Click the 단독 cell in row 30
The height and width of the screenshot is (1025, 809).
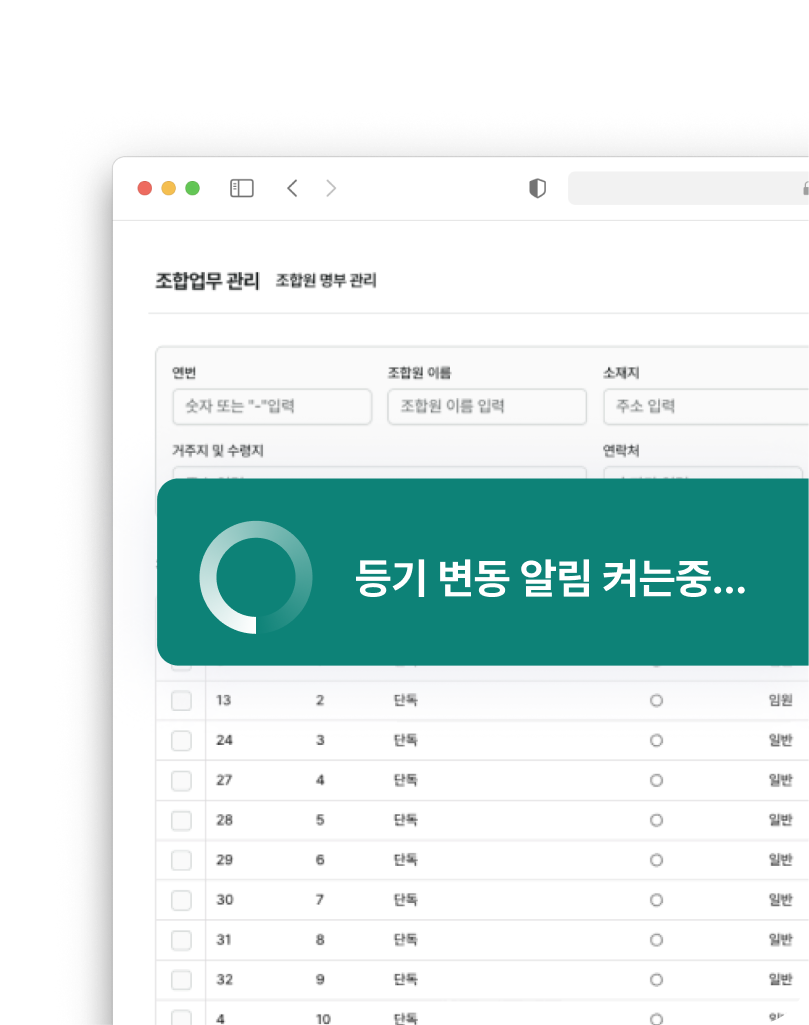pyautogui.click(x=405, y=899)
